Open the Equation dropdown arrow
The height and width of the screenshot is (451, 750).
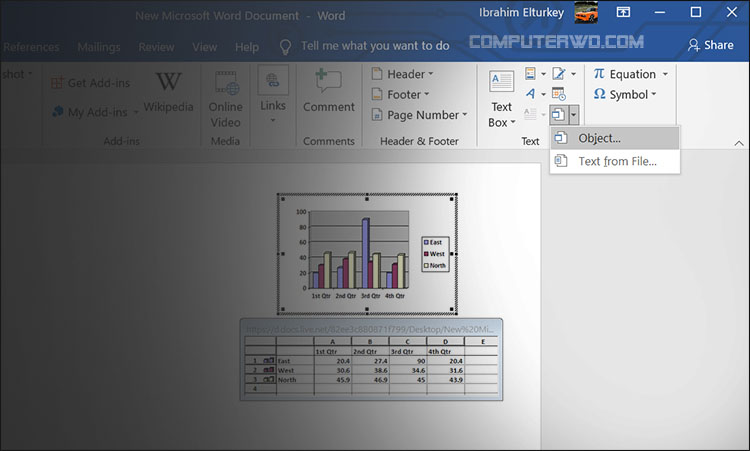tap(665, 74)
